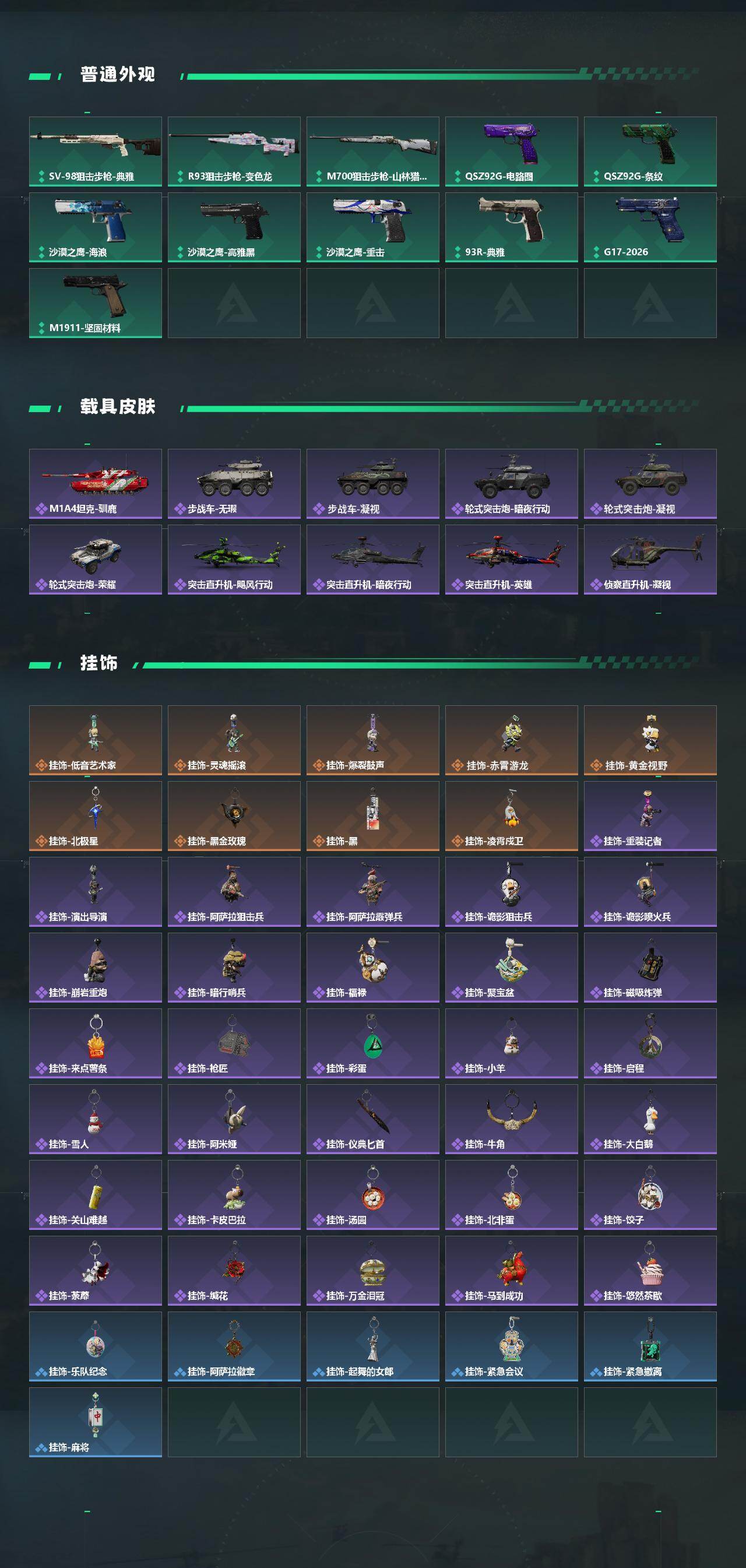Click the 挂饰-低音艺术家 charm
The image size is (746, 1568).
click(x=96, y=740)
